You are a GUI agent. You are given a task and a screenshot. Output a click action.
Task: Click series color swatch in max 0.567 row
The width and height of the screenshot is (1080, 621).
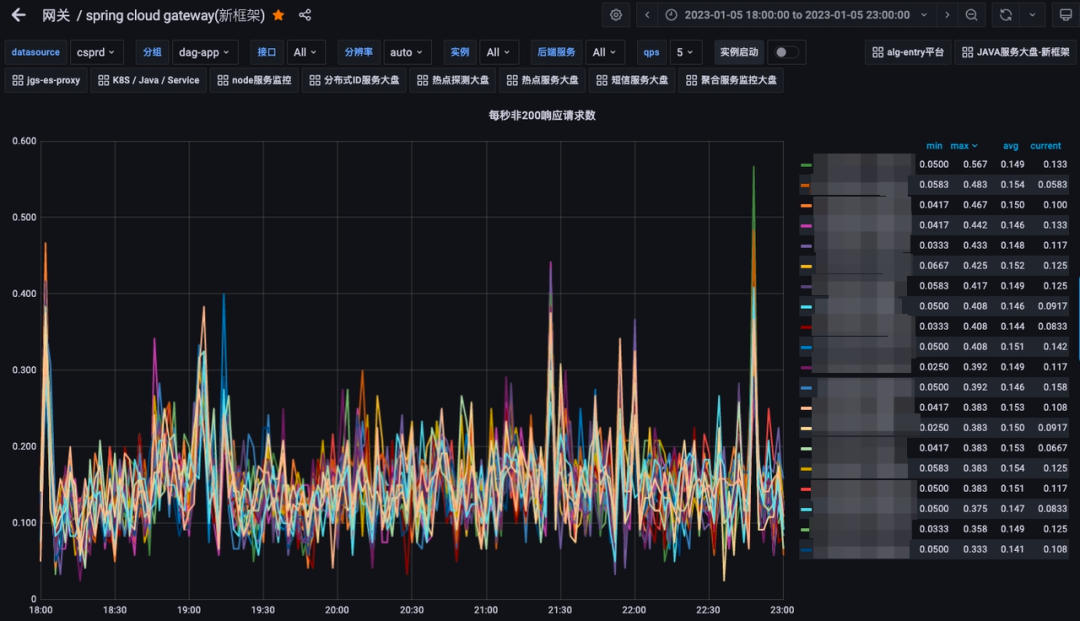[x=806, y=165]
